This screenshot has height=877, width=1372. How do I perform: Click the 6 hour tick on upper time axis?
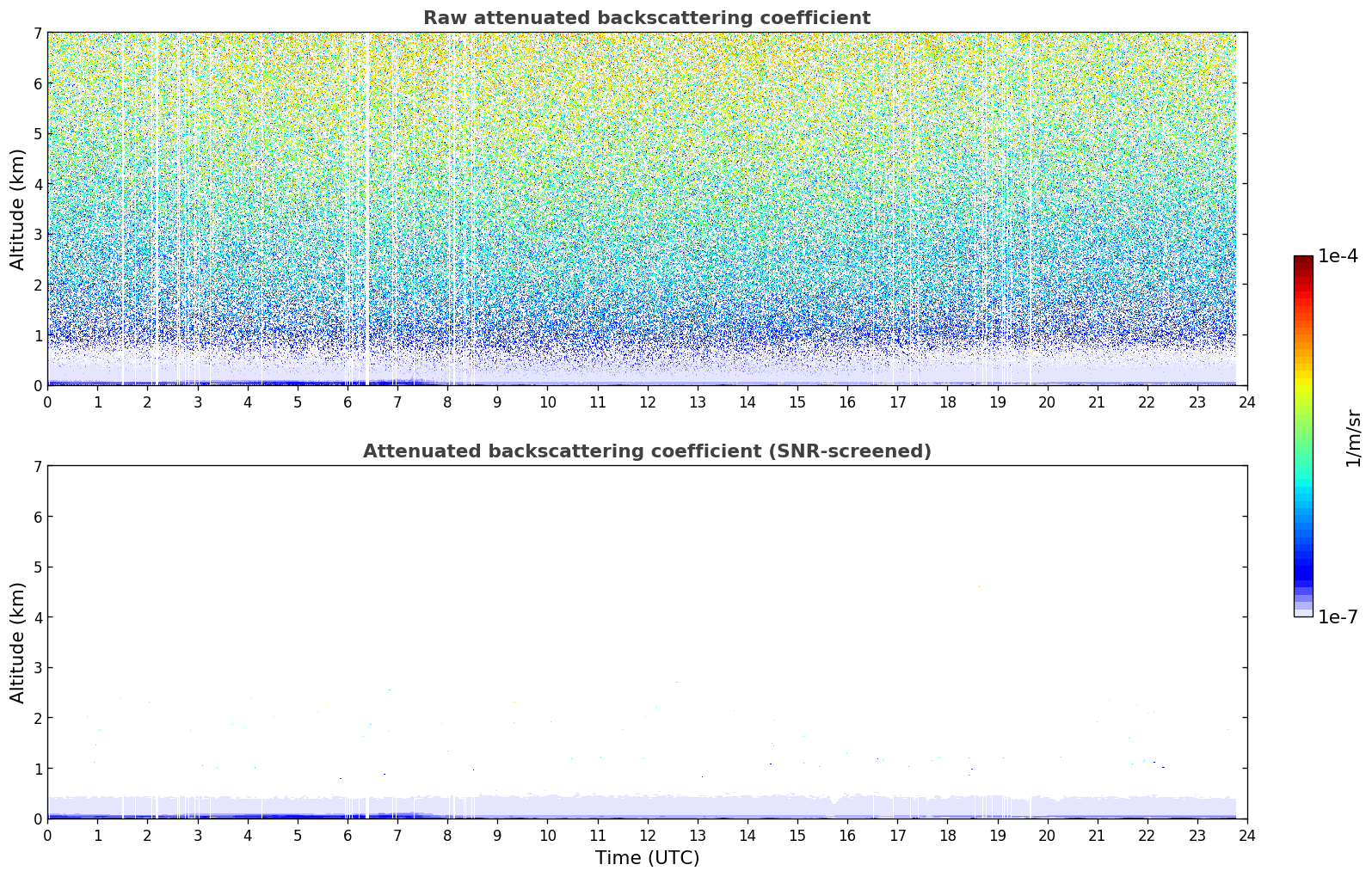(348, 402)
